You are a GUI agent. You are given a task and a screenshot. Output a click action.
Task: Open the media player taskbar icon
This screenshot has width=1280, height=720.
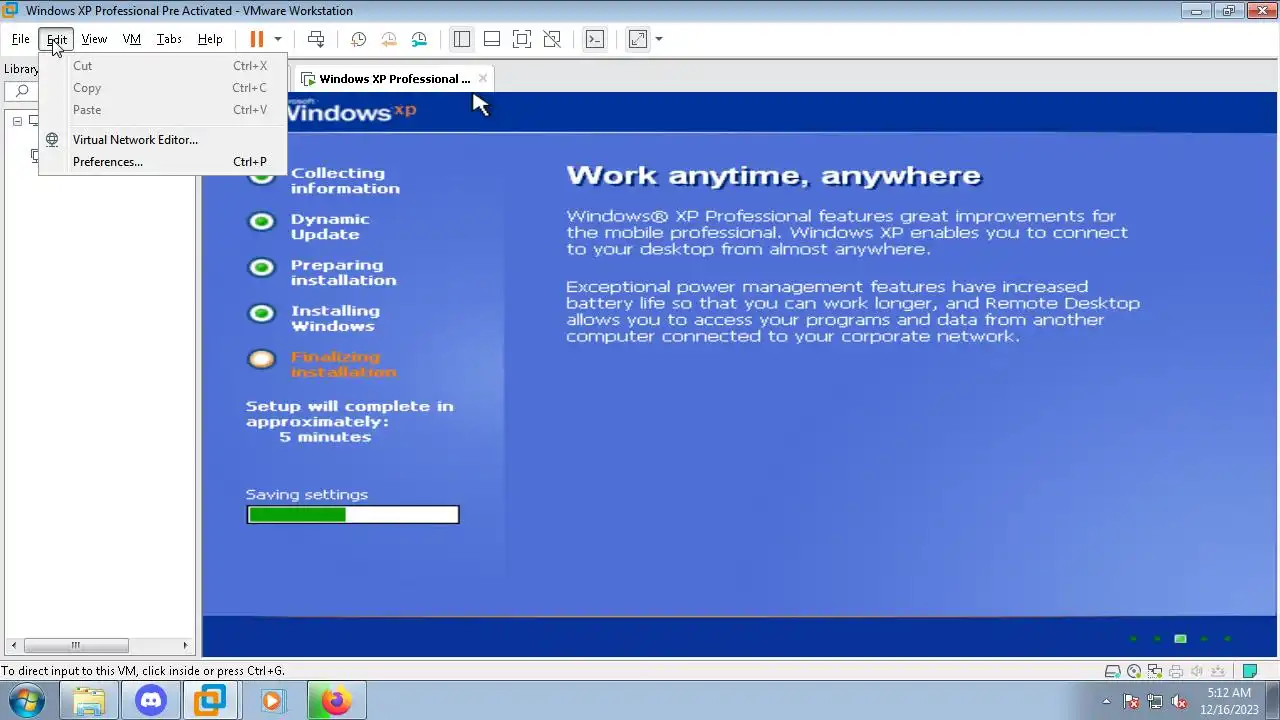(x=272, y=701)
